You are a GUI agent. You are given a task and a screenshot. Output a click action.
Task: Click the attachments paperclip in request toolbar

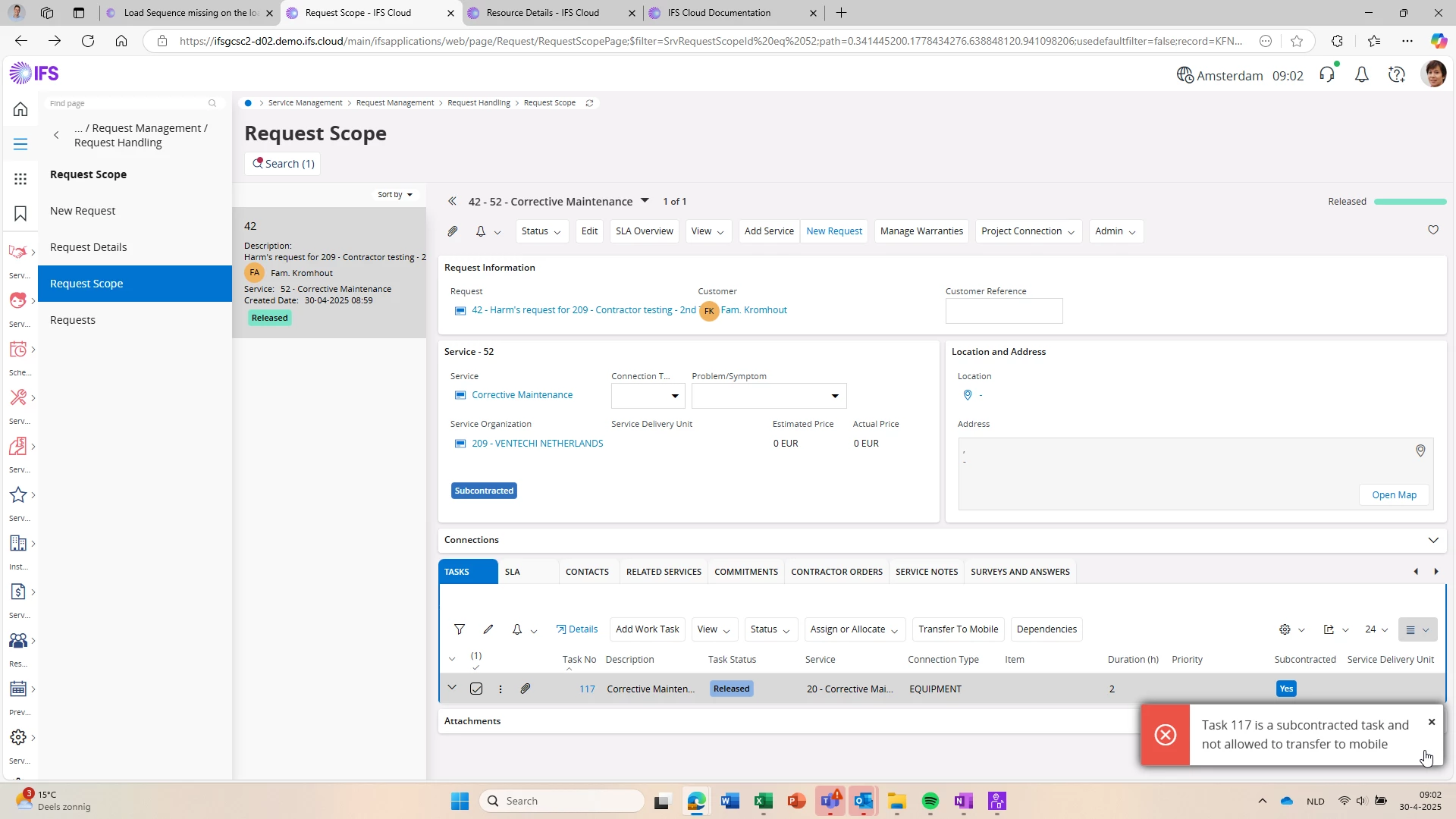tap(453, 231)
